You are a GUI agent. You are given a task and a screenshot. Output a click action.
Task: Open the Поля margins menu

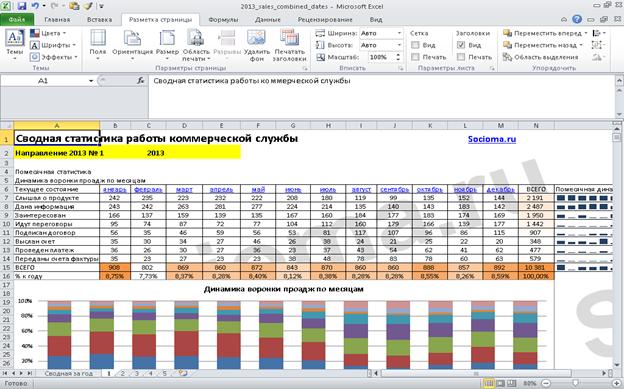[x=98, y=44]
